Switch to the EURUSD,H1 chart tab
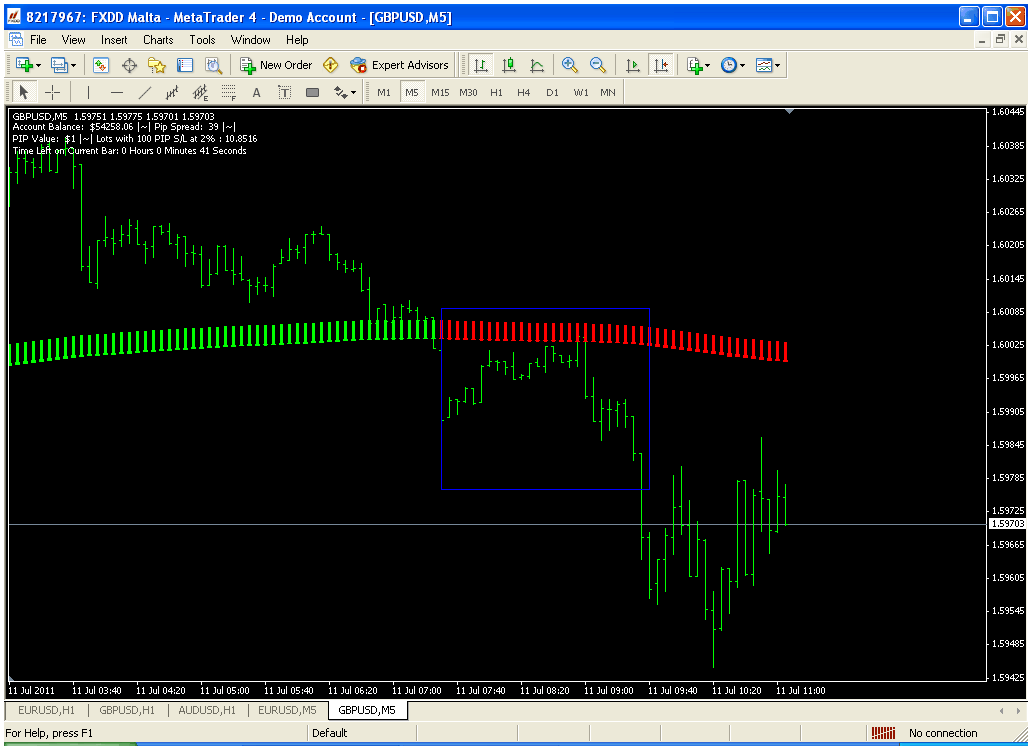Viewport: 1032px width, 746px height. point(46,710)
